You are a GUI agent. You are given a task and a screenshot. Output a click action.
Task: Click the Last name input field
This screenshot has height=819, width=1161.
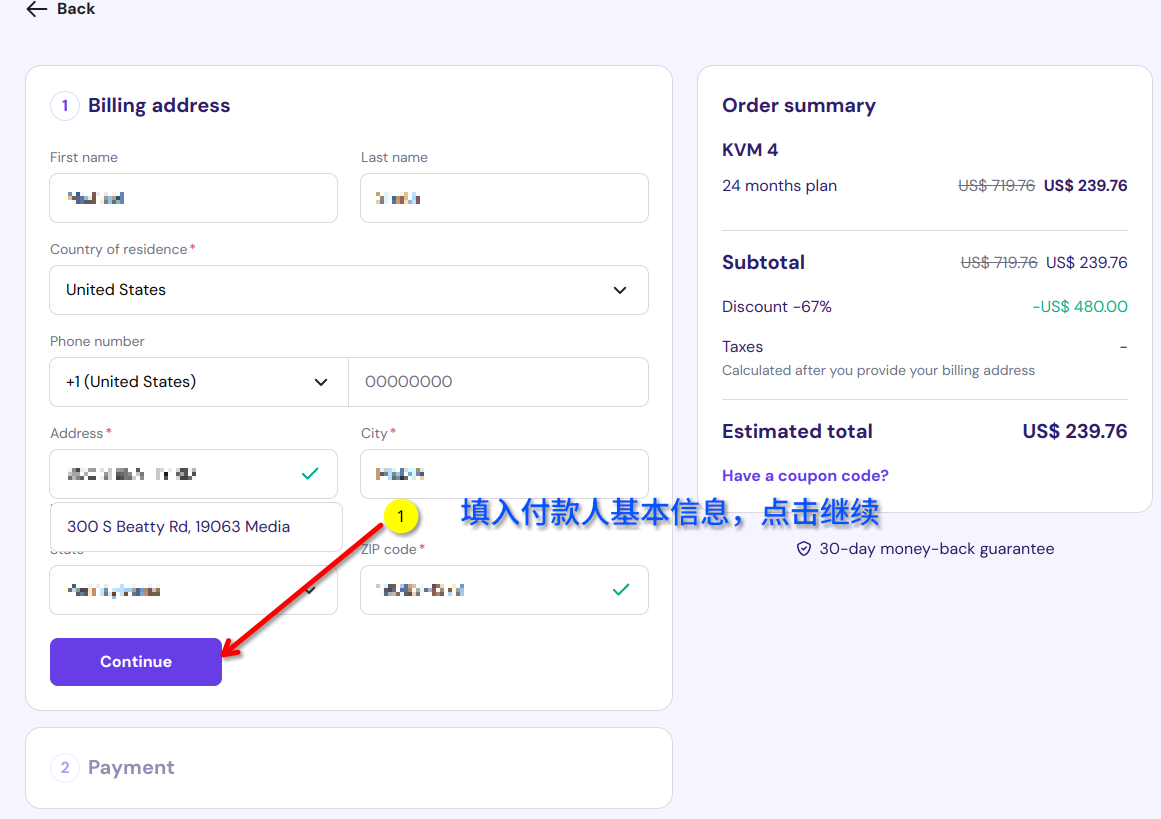(x=504, y=198)
